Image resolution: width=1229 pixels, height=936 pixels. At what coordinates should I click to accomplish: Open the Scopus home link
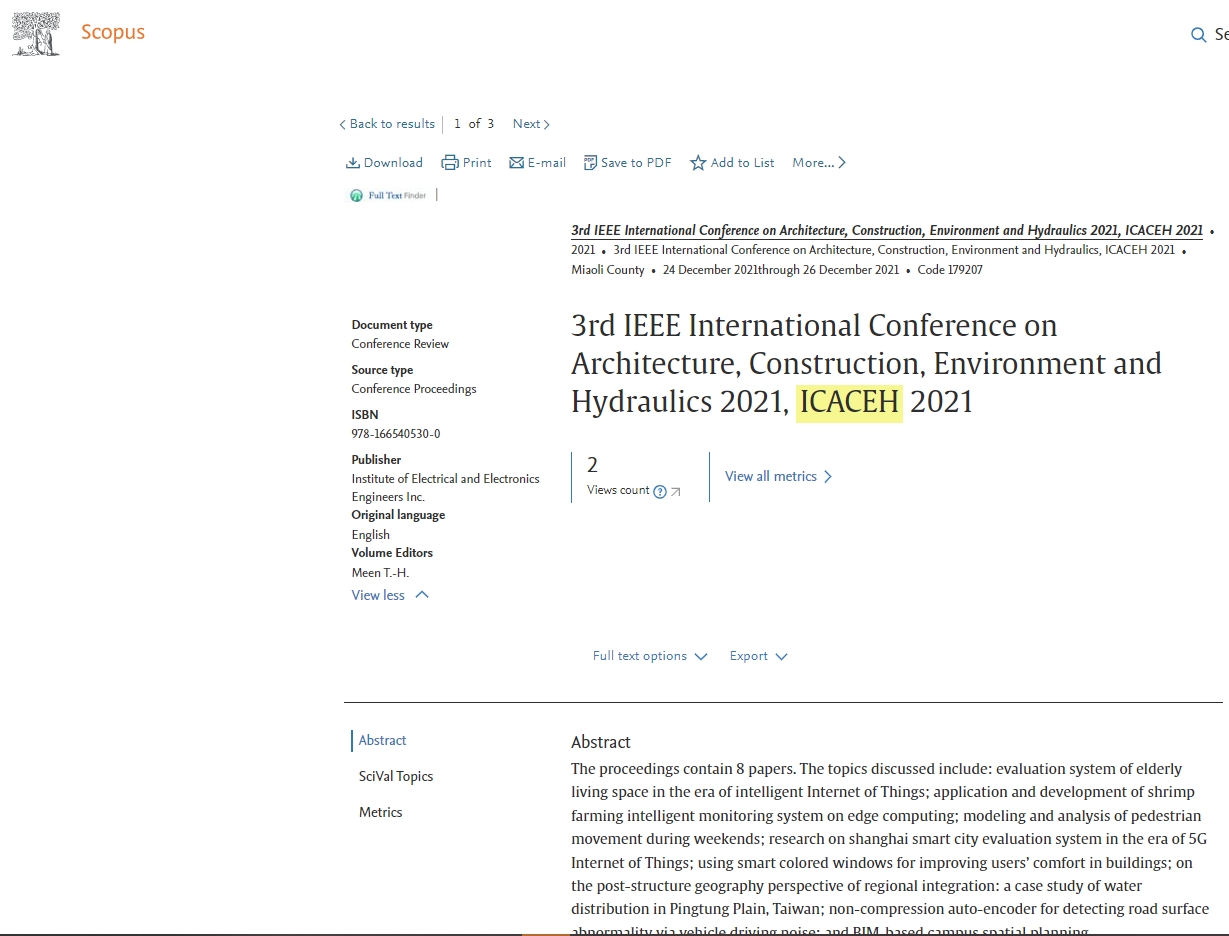pyautogui.click(x=113, y=32)
